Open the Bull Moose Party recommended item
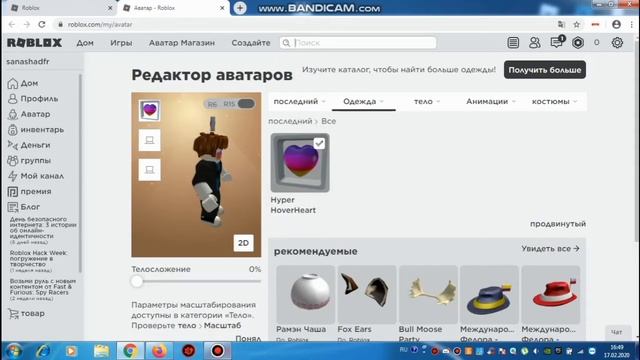The width and height of the screenshot is (640, 360). (428, 295)
